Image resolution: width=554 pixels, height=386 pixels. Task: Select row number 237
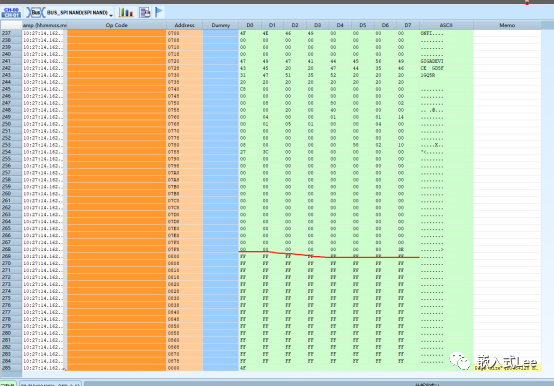click(x=11, y=33)
